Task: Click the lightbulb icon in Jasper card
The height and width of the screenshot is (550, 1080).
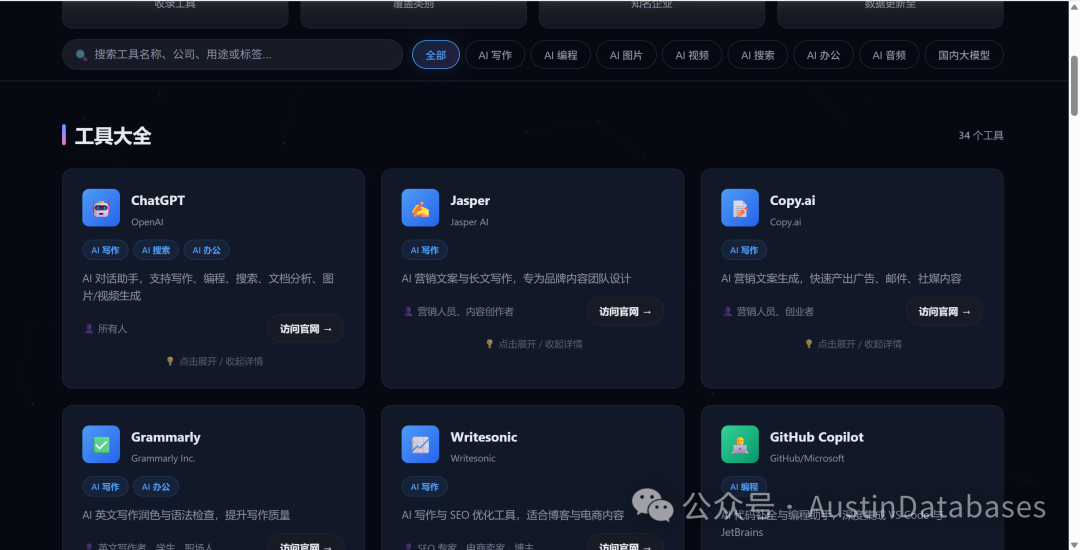Action: coord(490,344)
